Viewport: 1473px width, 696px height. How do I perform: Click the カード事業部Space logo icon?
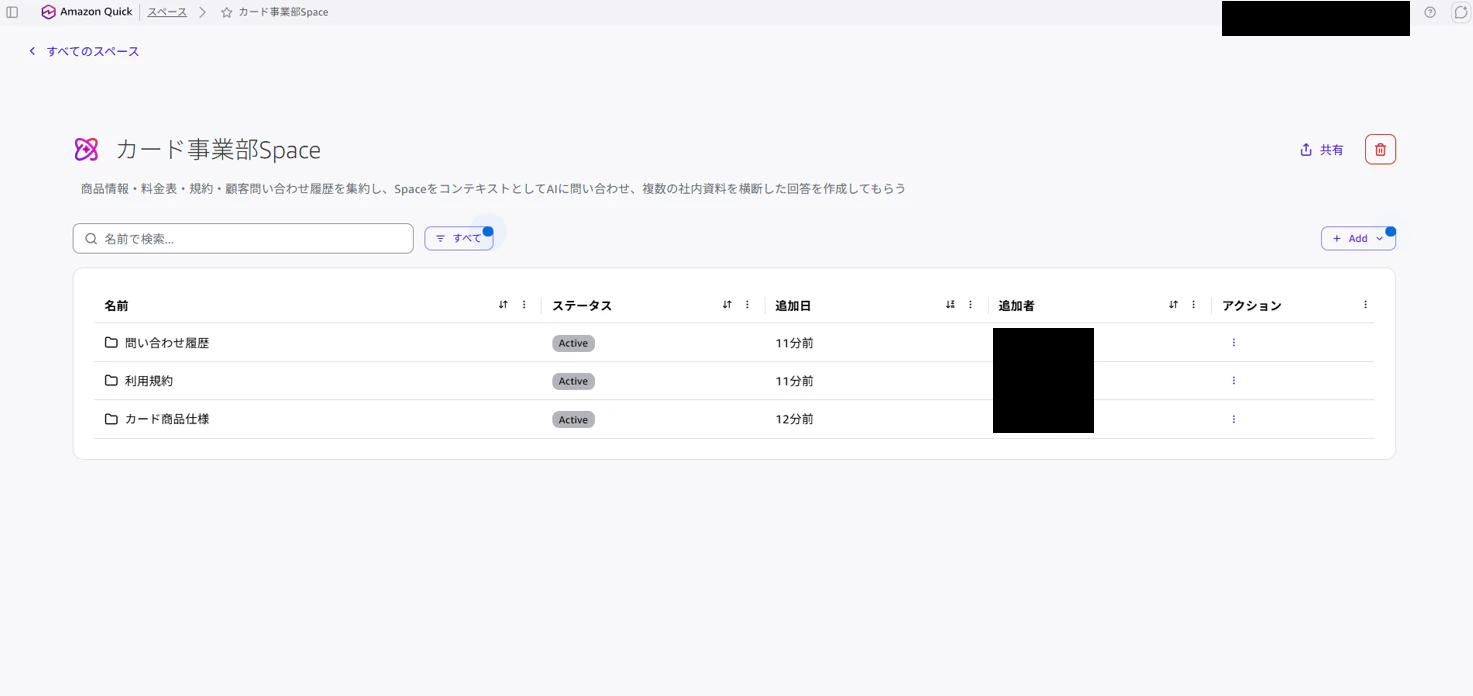86,150
